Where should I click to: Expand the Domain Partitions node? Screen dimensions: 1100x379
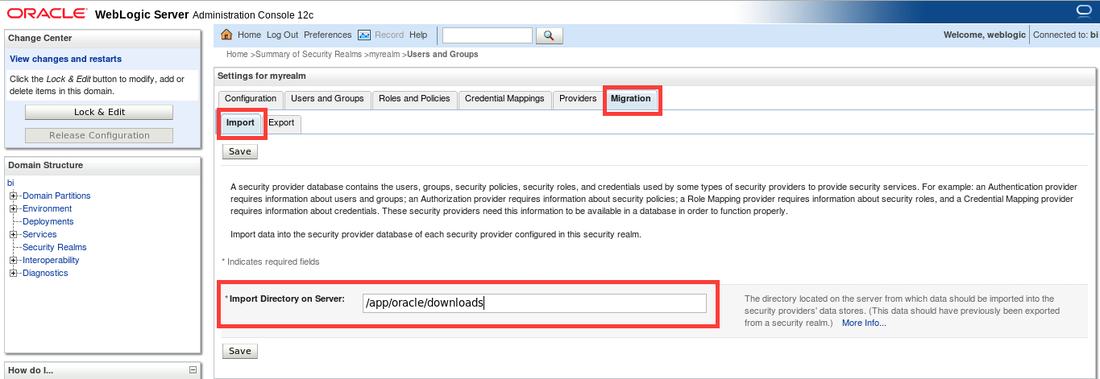click(13, 196)
